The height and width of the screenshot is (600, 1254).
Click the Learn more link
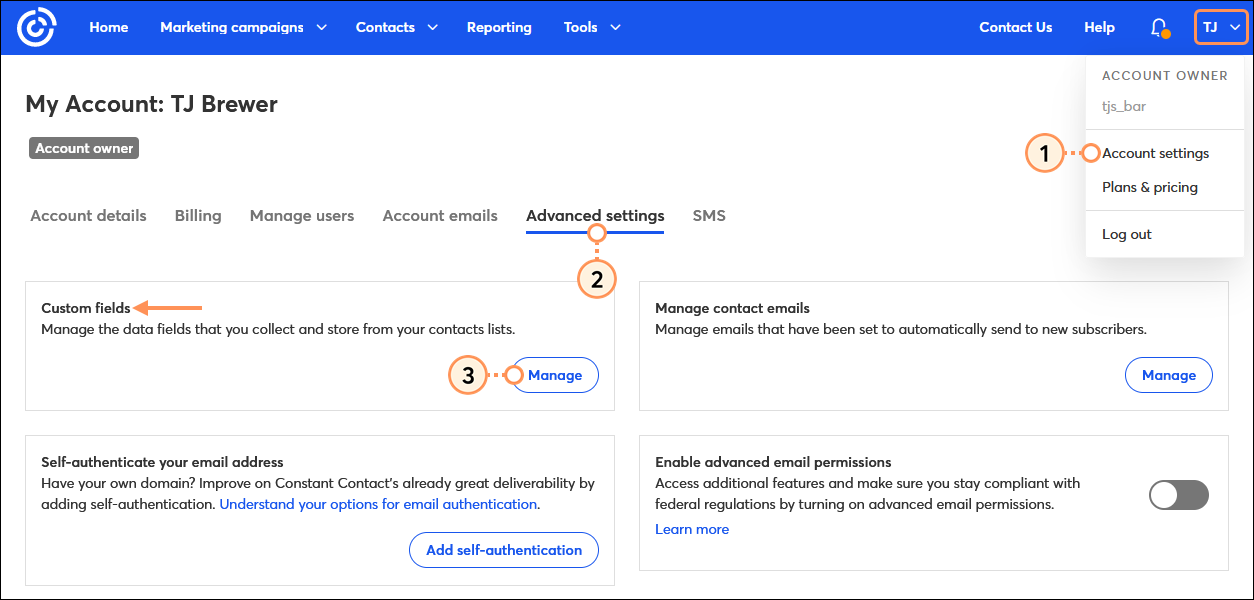pos(692,529)
